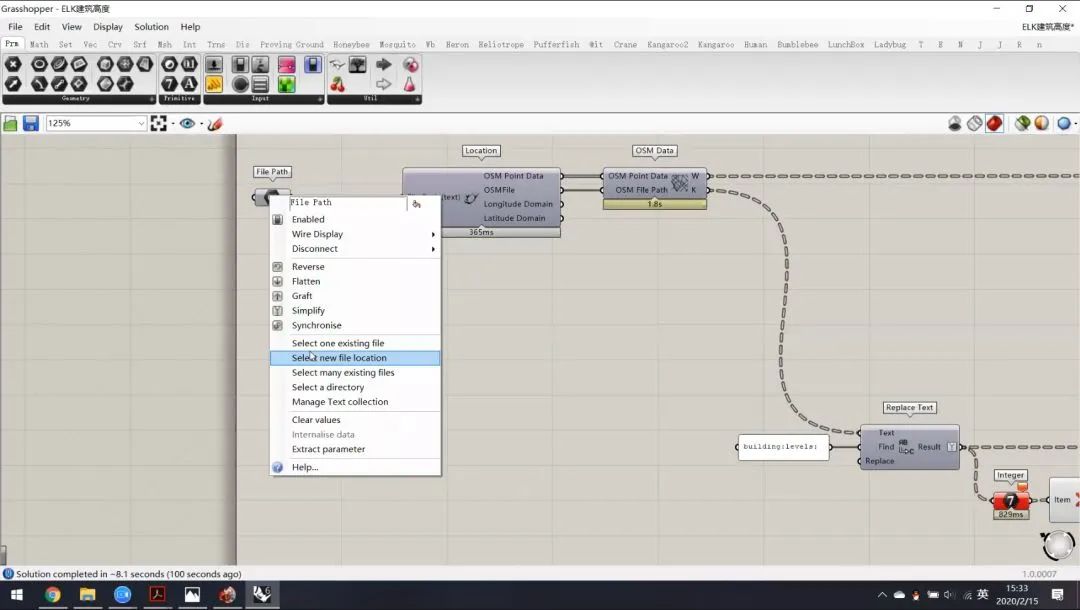Image resolution: width=1080 pixels, height=610 pixels.
Task: Expand the Geometry panel with its plus
Action: pos(152,99)
